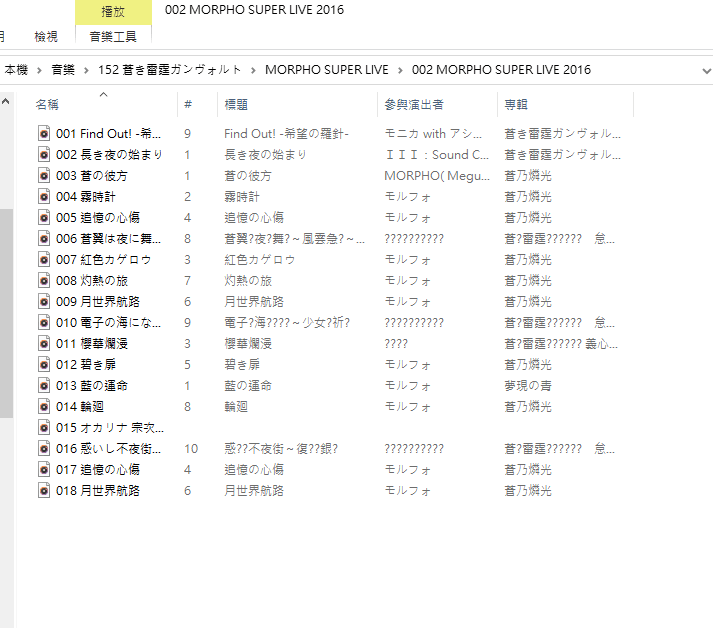Sort by the 參與演出者 column header
The width and height of the screenshot is (713, 628).
pyautogui.click(x=414, y=104)
